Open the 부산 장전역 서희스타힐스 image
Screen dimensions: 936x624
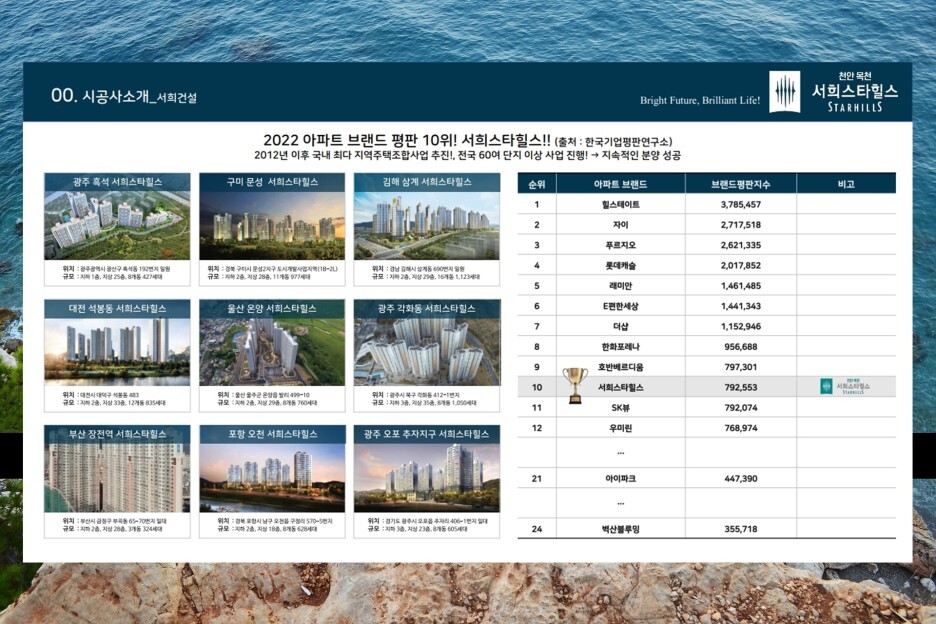(x=117, y=478)
